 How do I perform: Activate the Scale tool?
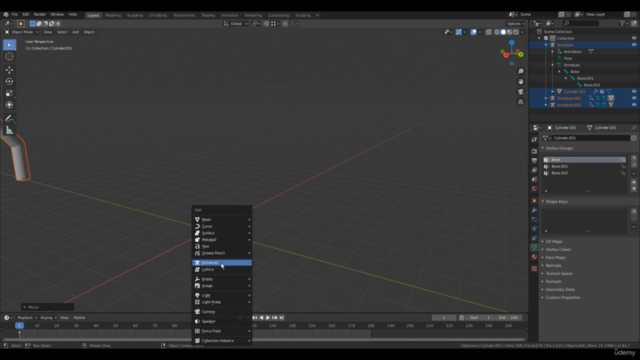9,93
